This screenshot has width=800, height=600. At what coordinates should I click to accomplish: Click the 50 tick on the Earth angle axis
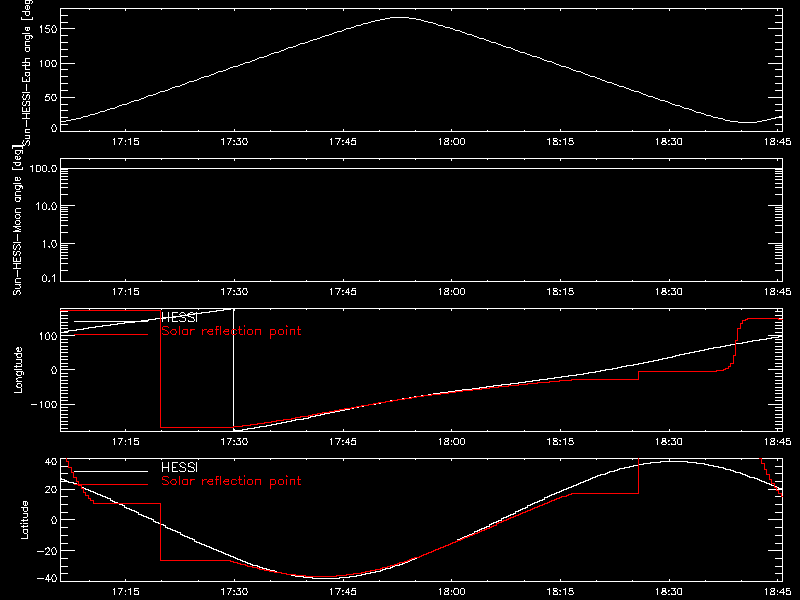[x=51, y=97]
